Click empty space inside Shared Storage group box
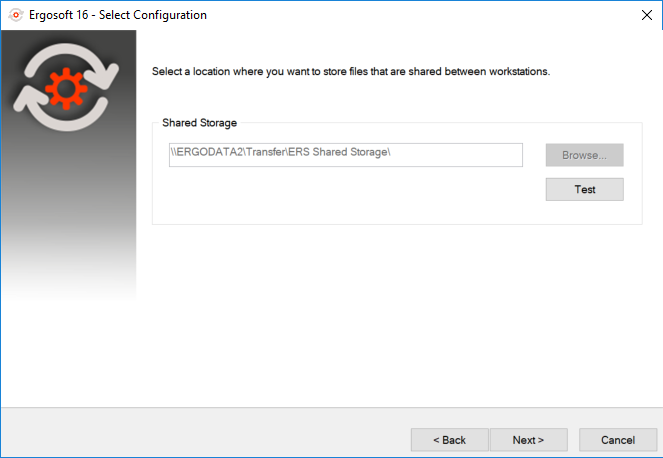This screenshot has width=663, height=458. pyautogui.click(x=338, y=197)
